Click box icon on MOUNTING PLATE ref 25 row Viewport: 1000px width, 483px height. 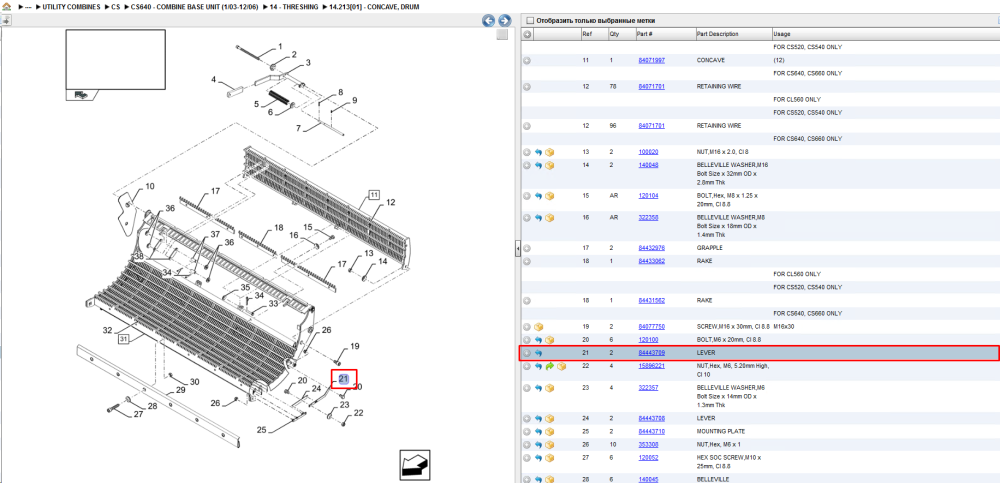pos(550,432)
